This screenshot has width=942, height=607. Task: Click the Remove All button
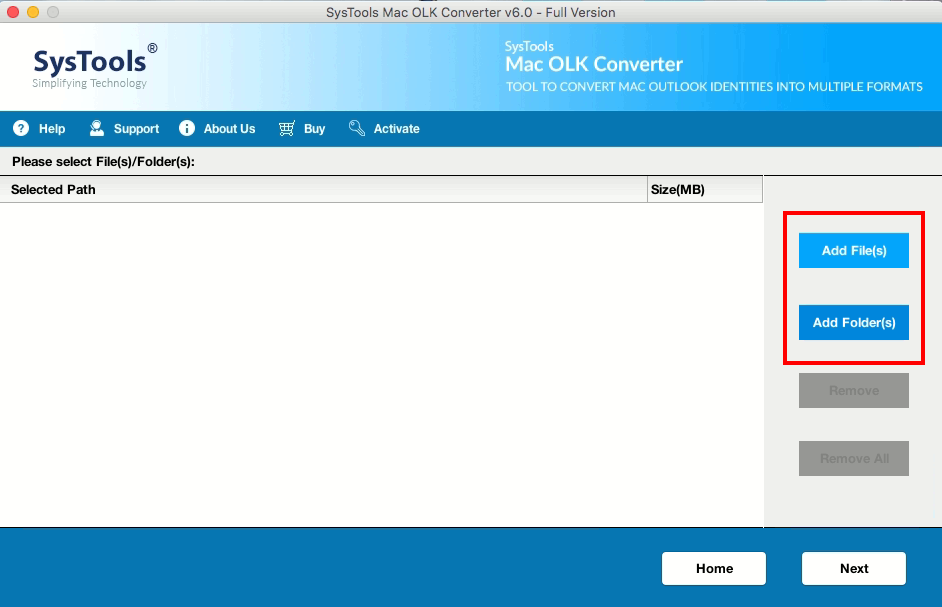pyautogui.click(x=854, y=459)
